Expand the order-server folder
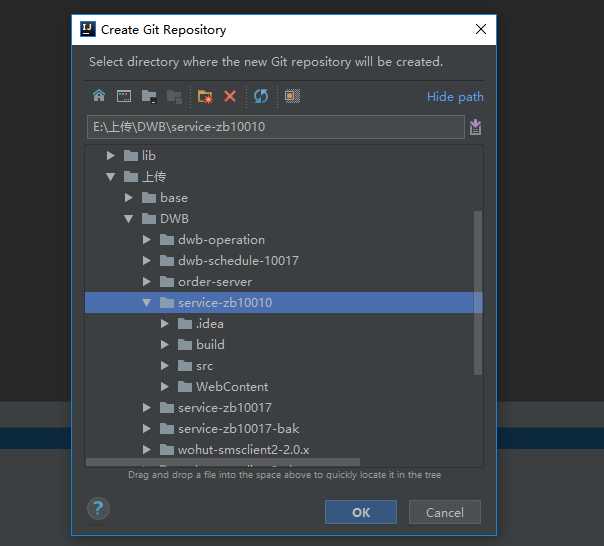Image resolution: width=604 pixels, height=546 pixels. click(x=147, y=282)
